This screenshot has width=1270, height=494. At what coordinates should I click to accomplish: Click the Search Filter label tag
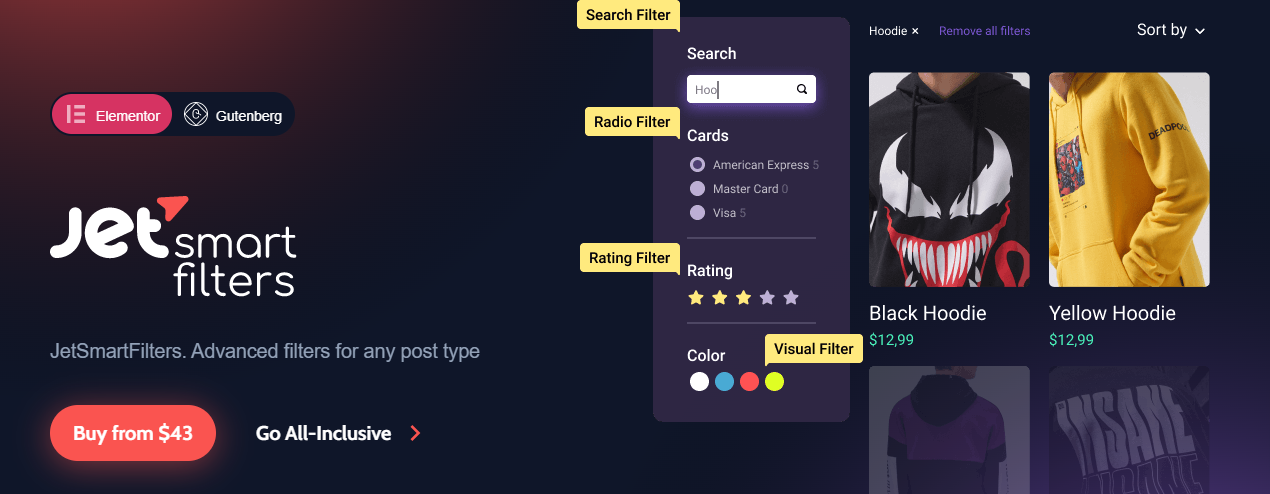[x=628, y=15]
